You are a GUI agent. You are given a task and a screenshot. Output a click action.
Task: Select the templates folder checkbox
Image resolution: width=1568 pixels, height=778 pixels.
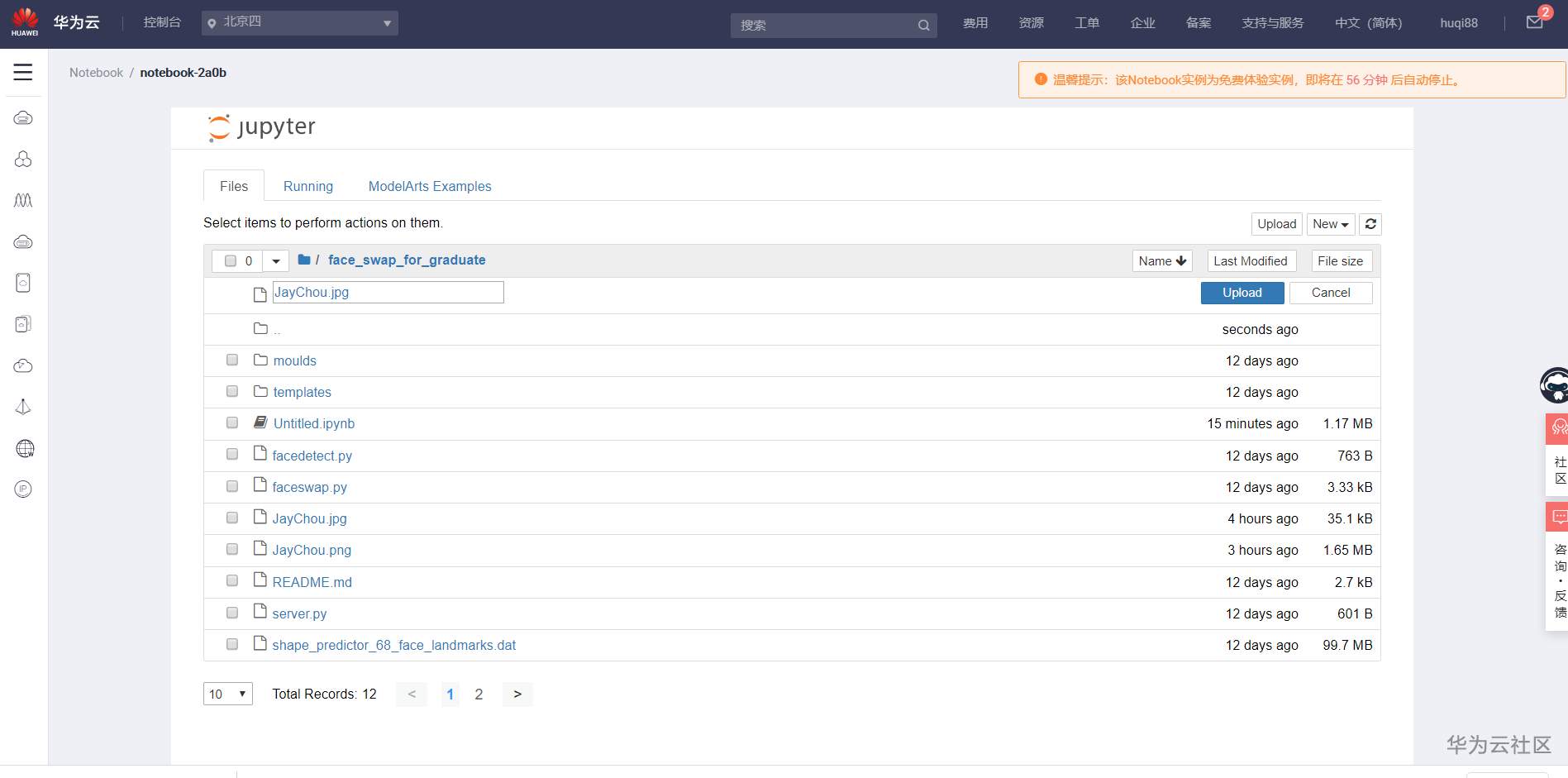232,391
